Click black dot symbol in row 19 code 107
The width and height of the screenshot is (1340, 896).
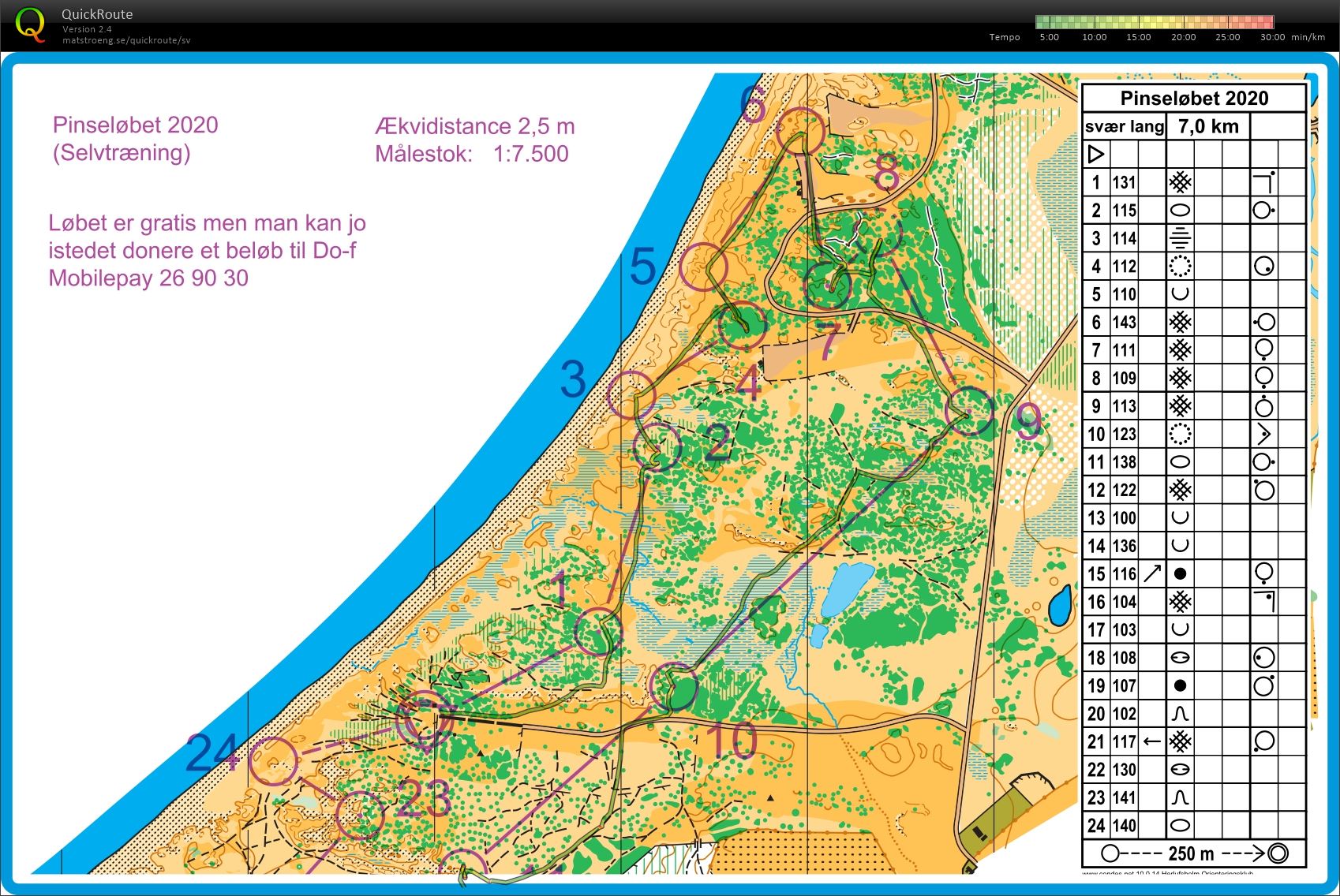1180,685
